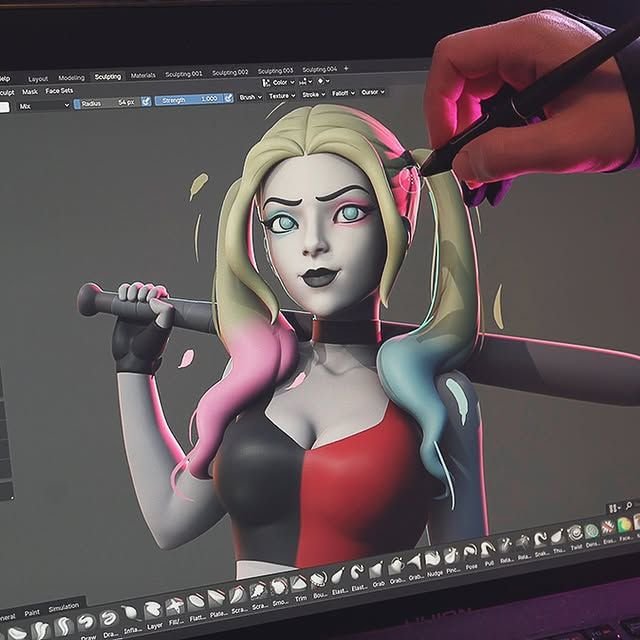
Task: Expand the Cursor settings dropdown
Action: (373, 92)
